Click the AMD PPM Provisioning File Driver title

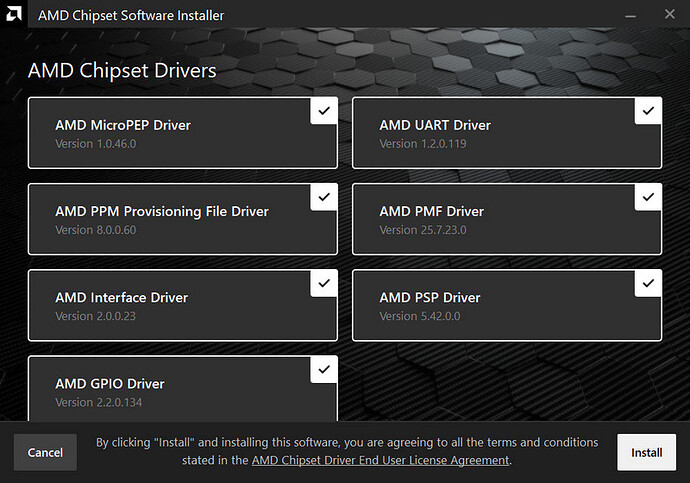pyautogui.click(x=161, y=212)
